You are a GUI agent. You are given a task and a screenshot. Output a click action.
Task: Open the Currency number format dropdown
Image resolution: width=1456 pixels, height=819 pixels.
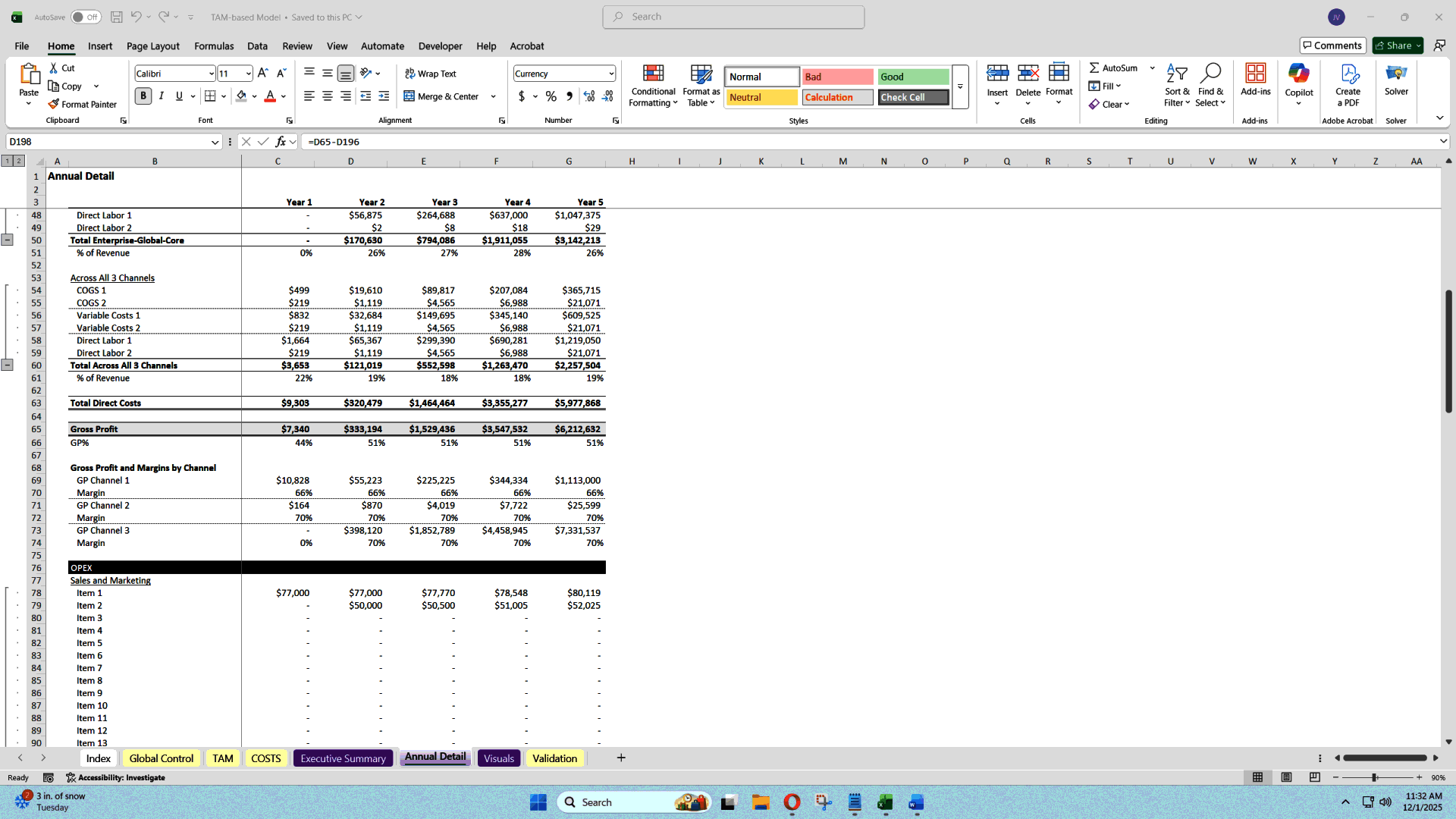coord(609,73)
